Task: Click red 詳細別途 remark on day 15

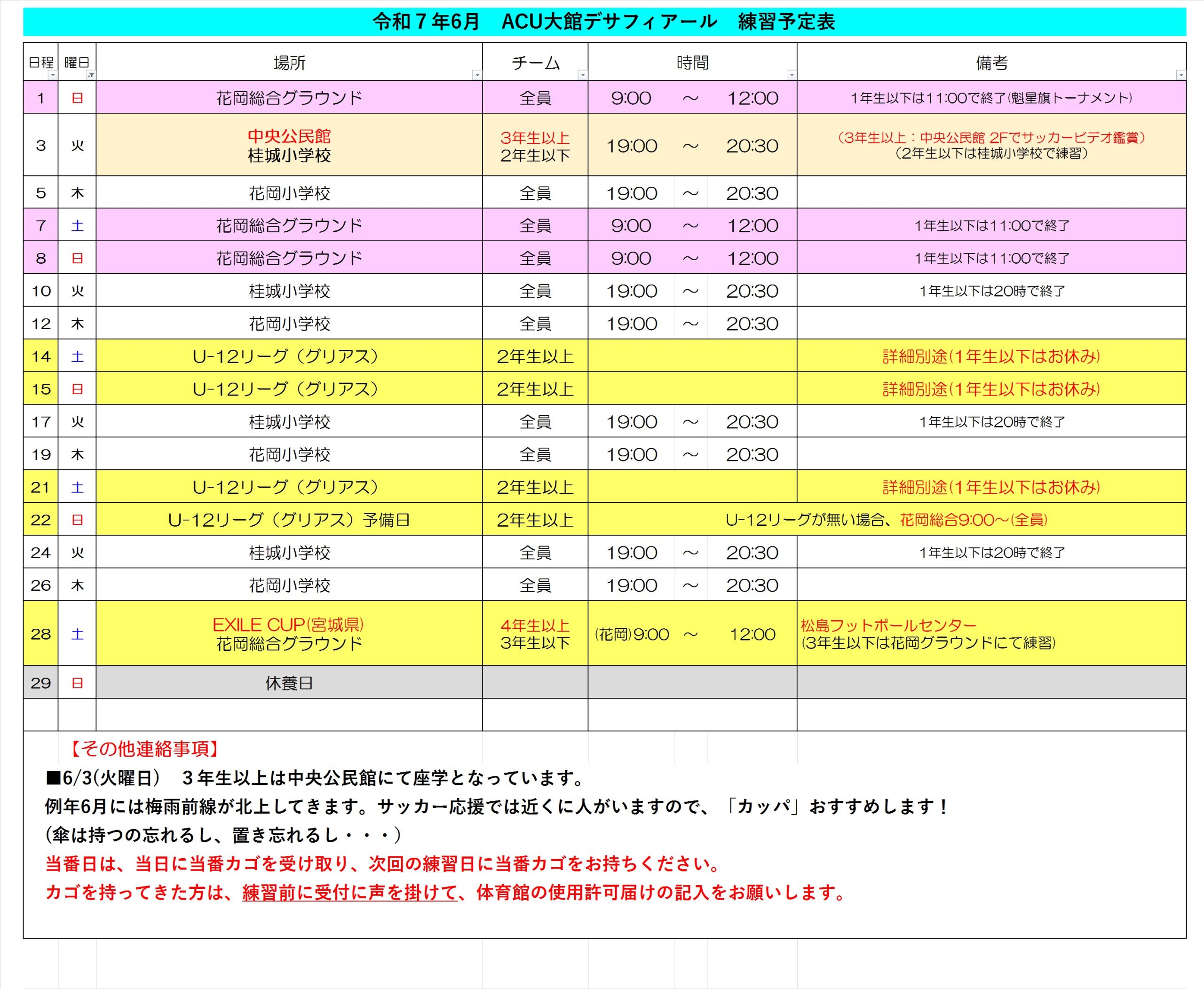Action: [992, 389]
